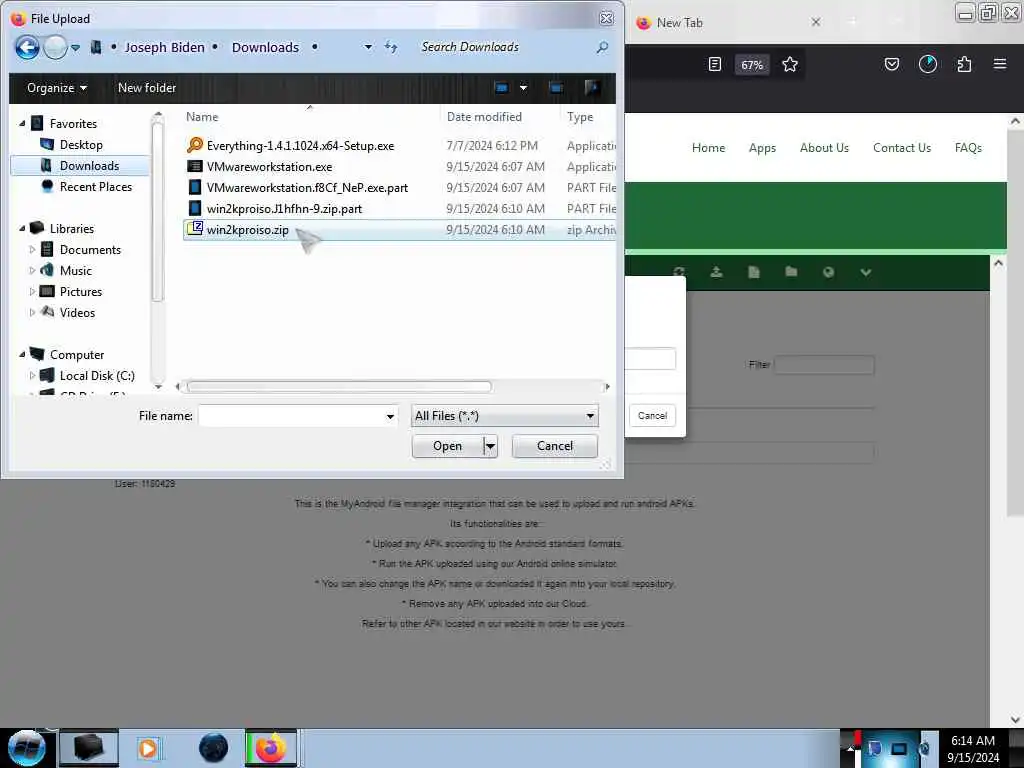The image size is (1024, 768).
Task: Click the search magnifier icon
Action: pyautogui.click(x=602, y=47)
